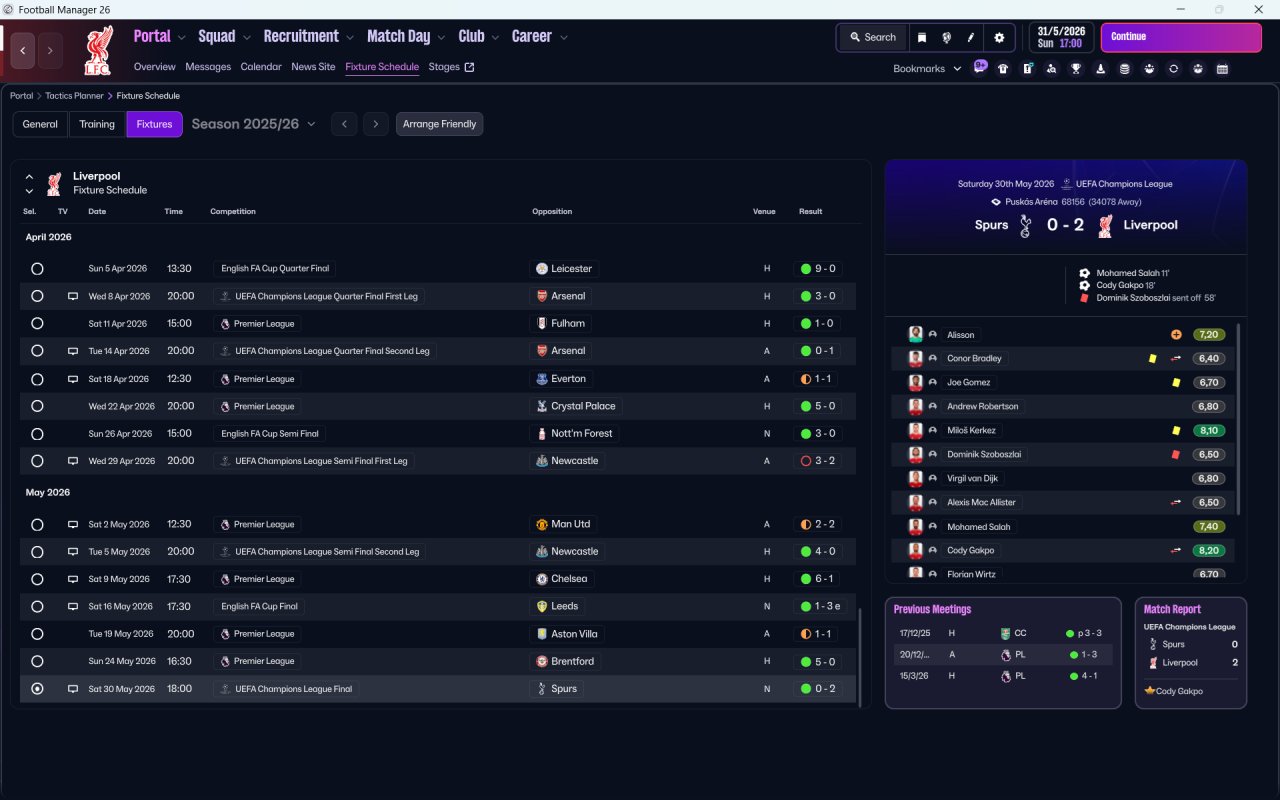Select the radio button for Brentford fixture

[x=37, y=661]
